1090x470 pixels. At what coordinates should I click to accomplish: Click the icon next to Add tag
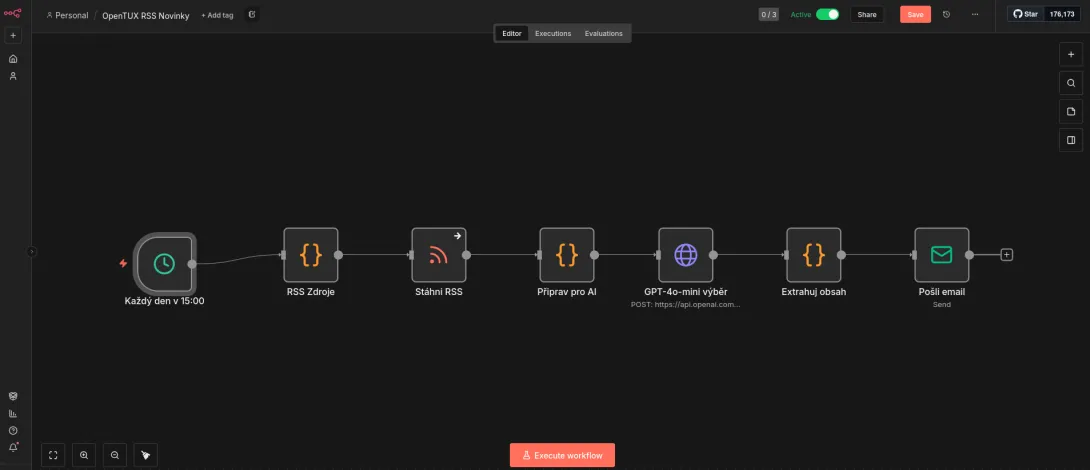click(x=252, y=15)
